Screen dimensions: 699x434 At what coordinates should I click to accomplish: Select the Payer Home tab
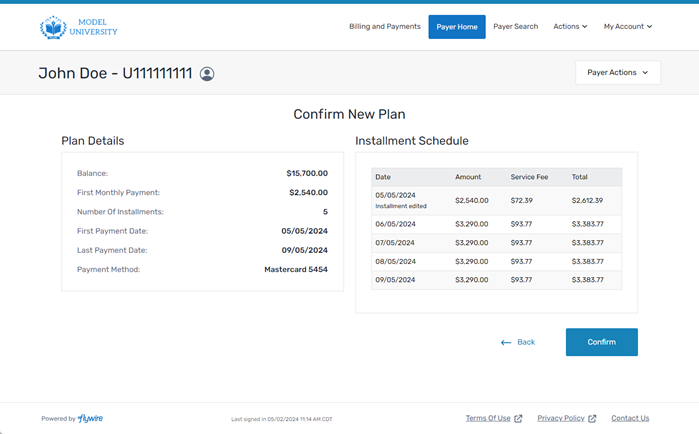(x=457, y=27)
